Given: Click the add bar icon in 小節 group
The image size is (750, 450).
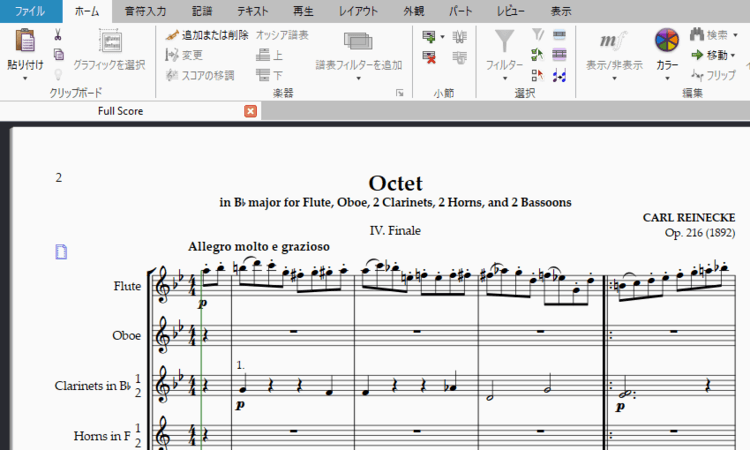Looking at the screenshot, I should point(429,36).
